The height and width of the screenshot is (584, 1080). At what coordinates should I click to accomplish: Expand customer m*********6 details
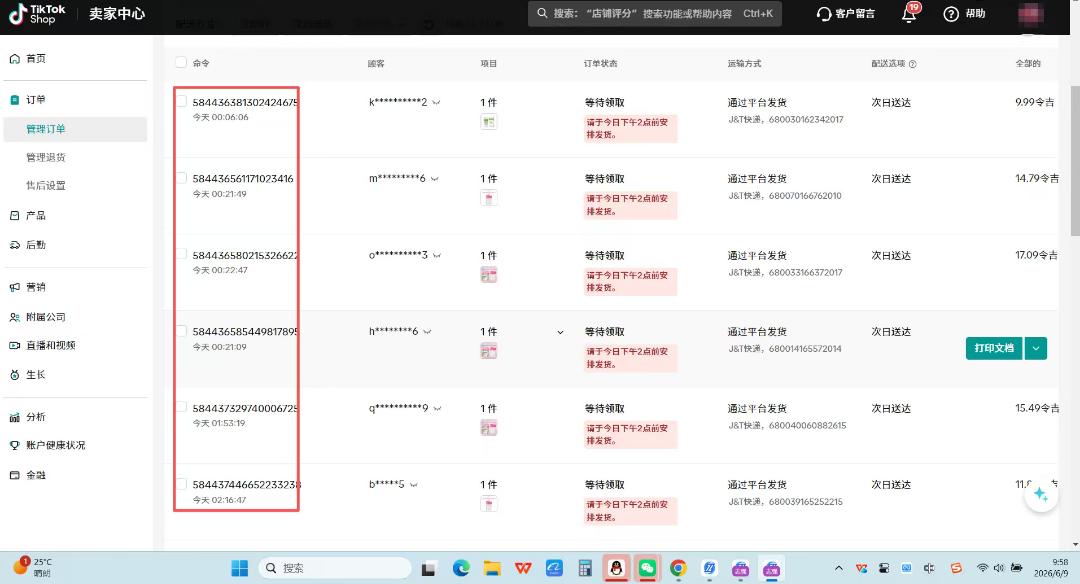[x=435, y=179]
